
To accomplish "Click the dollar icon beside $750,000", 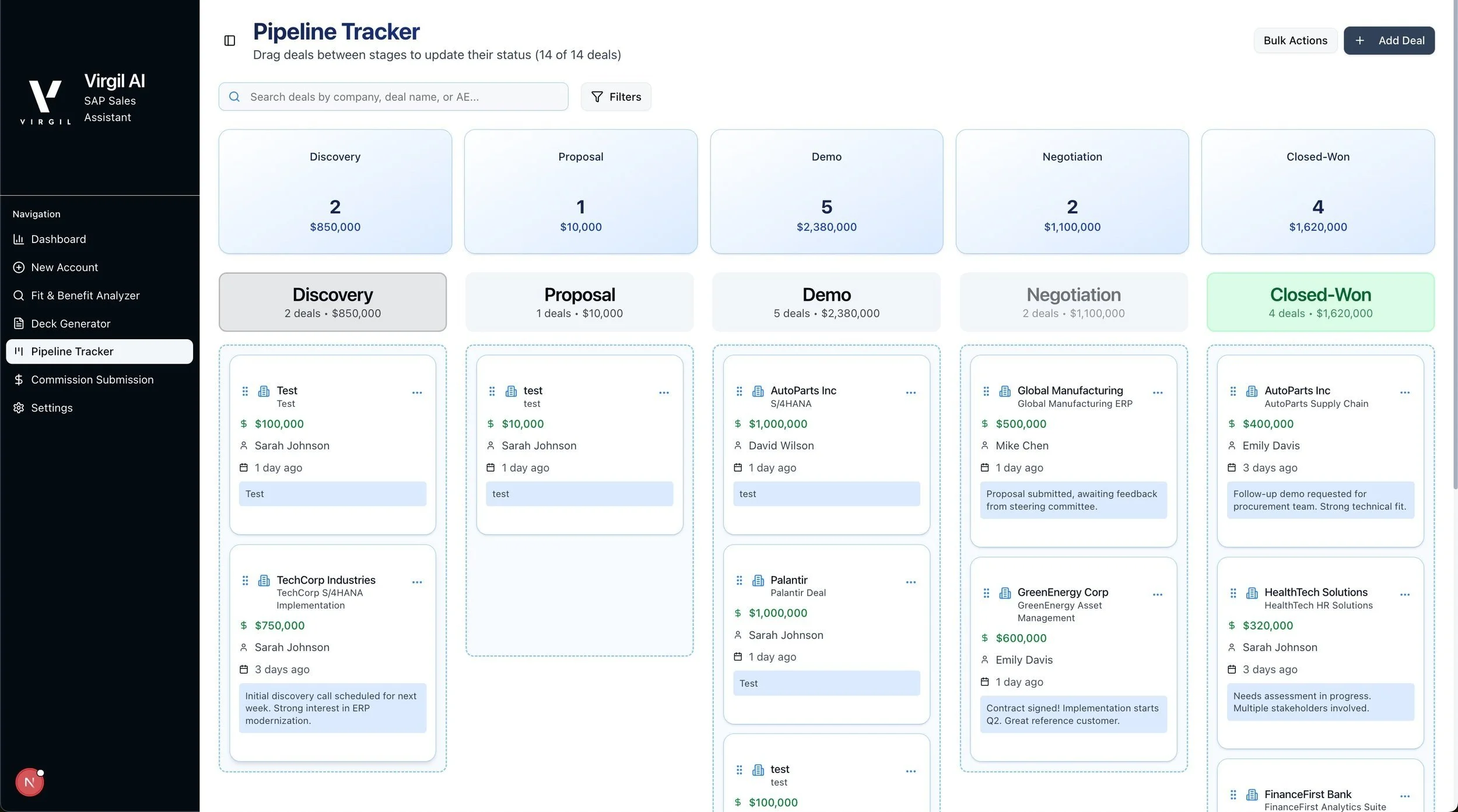I will pyautogui.click(x=244, y=625).
